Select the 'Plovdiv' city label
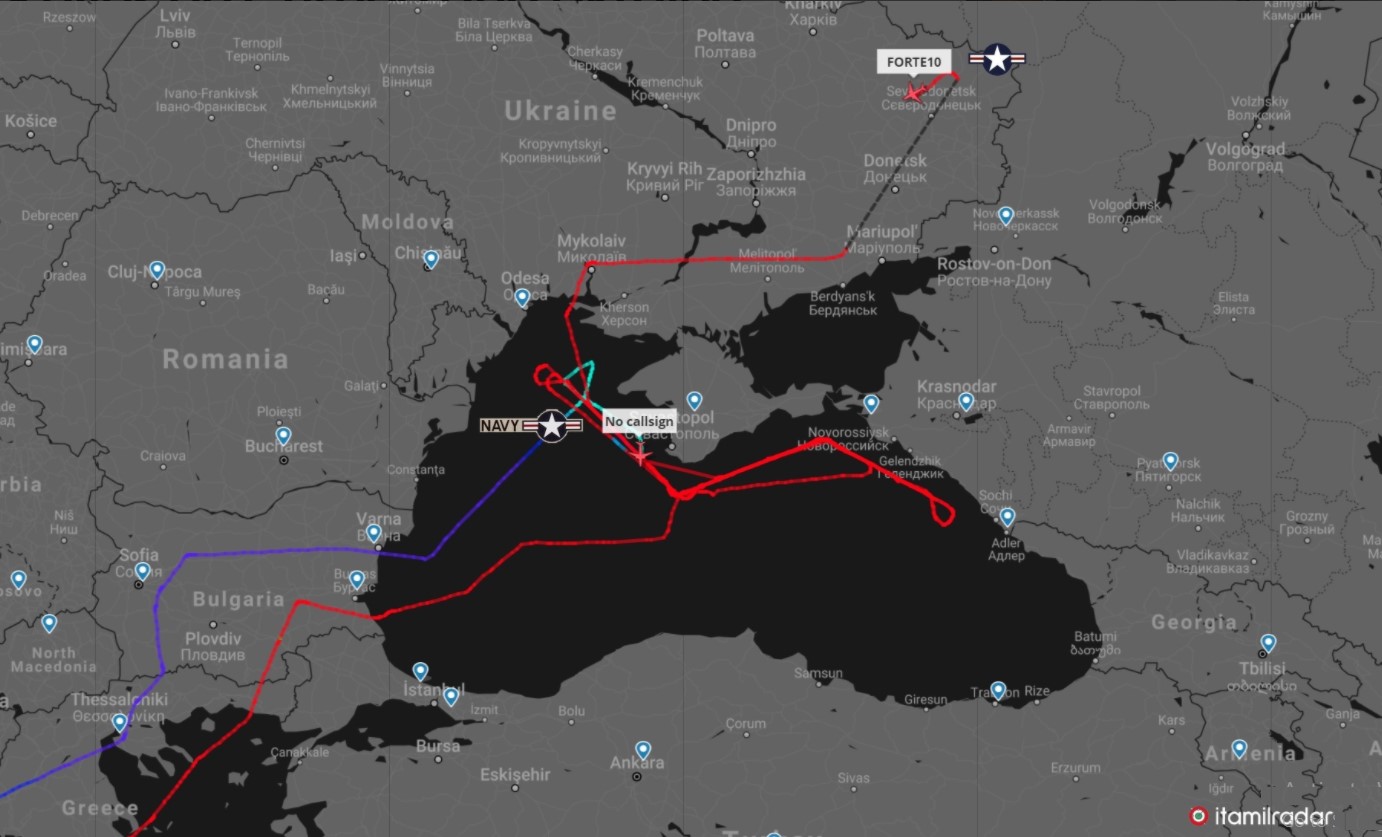This screenshot has width=1382, height=837. point(213,639)
